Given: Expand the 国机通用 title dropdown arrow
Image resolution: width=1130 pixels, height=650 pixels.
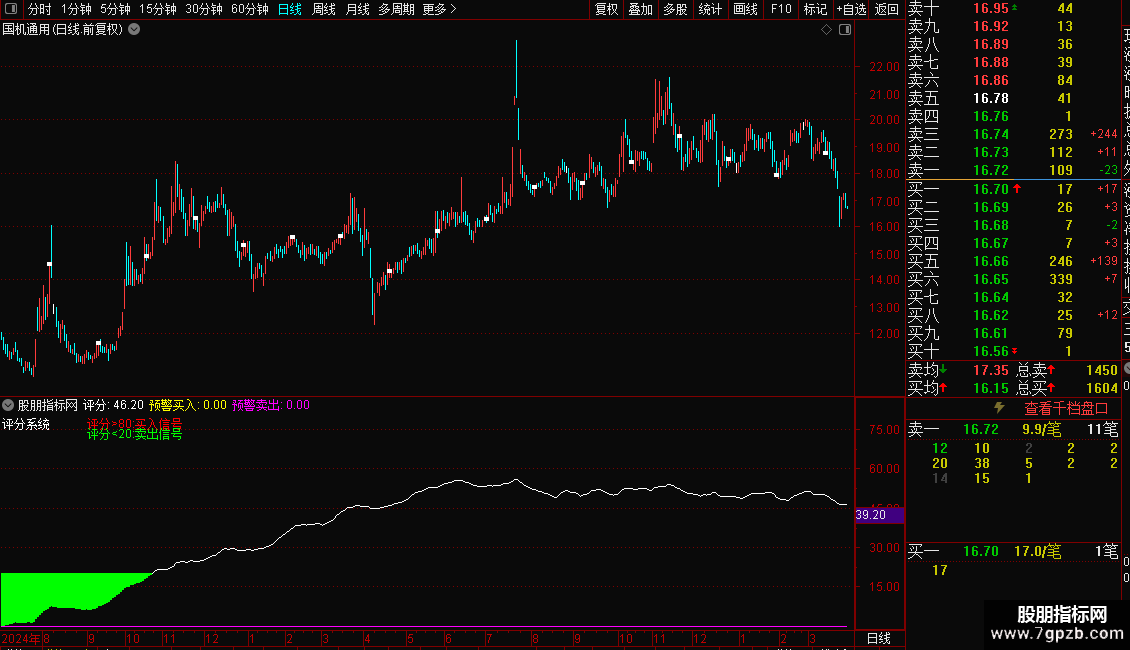Looking at the screenshot, I should [134, 30].
